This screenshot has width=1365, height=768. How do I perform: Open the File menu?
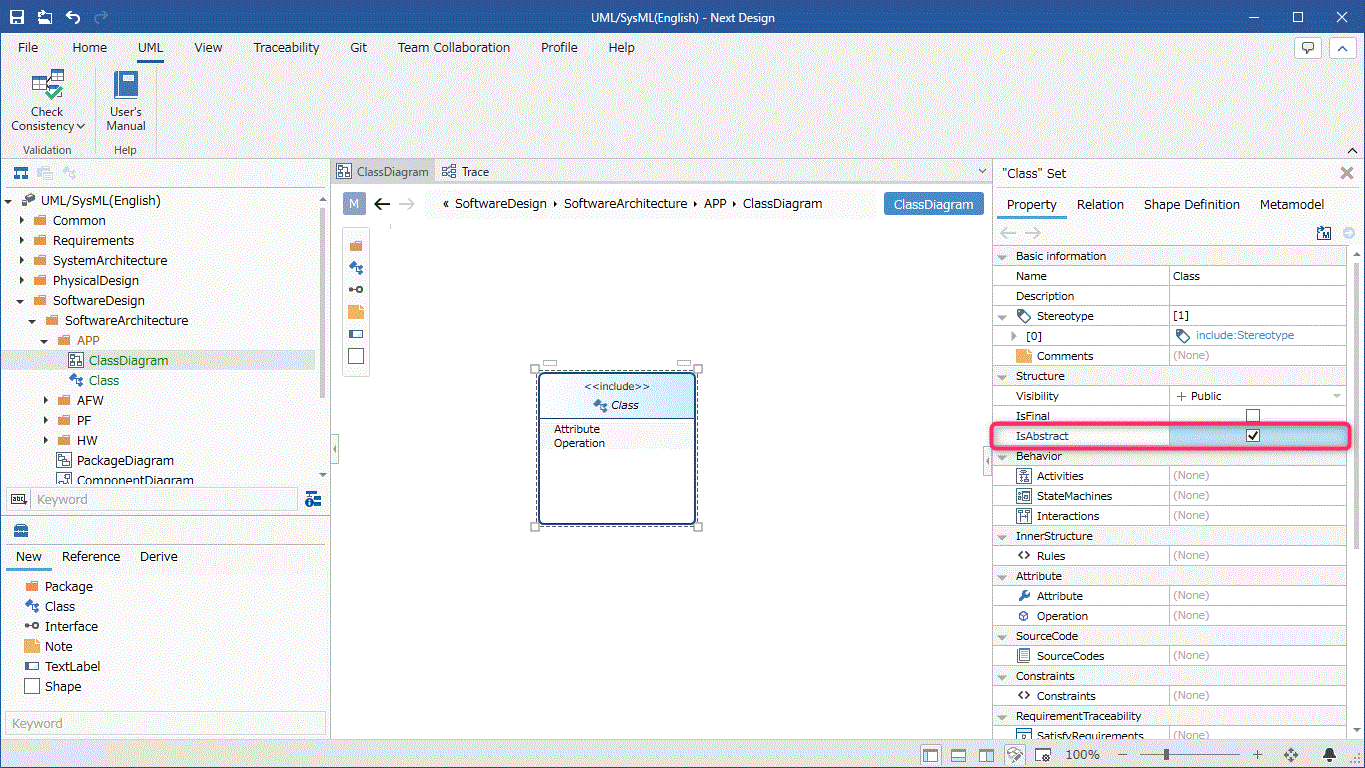pyautogui.click(x=28, y=47)
